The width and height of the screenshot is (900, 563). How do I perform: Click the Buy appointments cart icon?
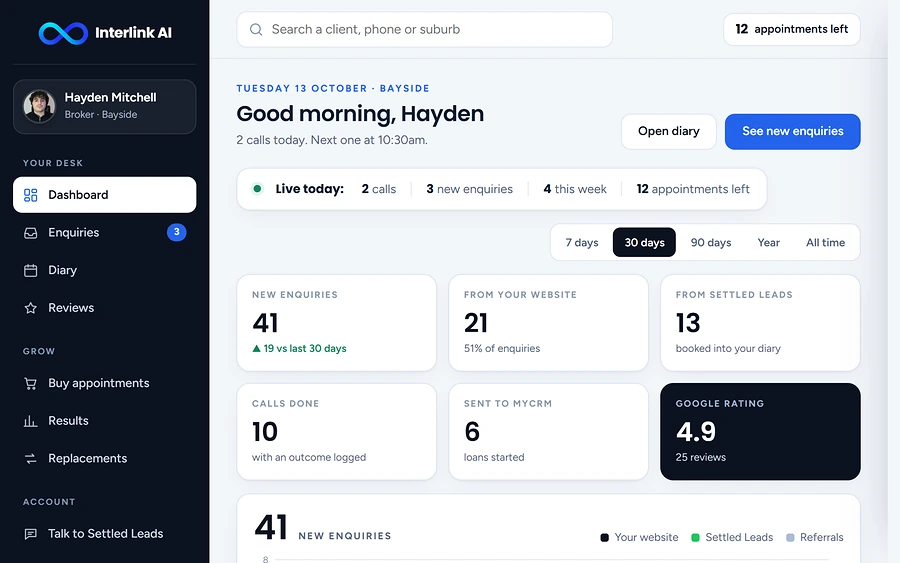pos(30,383)
